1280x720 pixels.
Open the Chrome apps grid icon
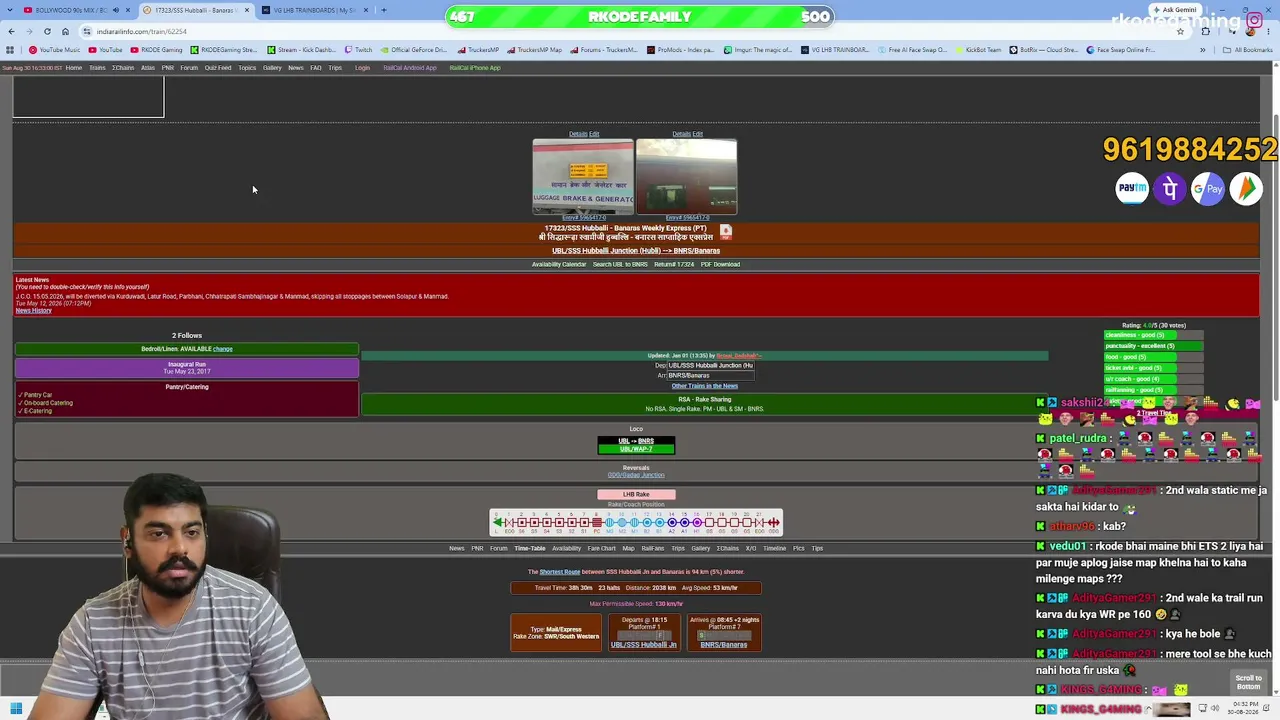click(x=11, y=50)
